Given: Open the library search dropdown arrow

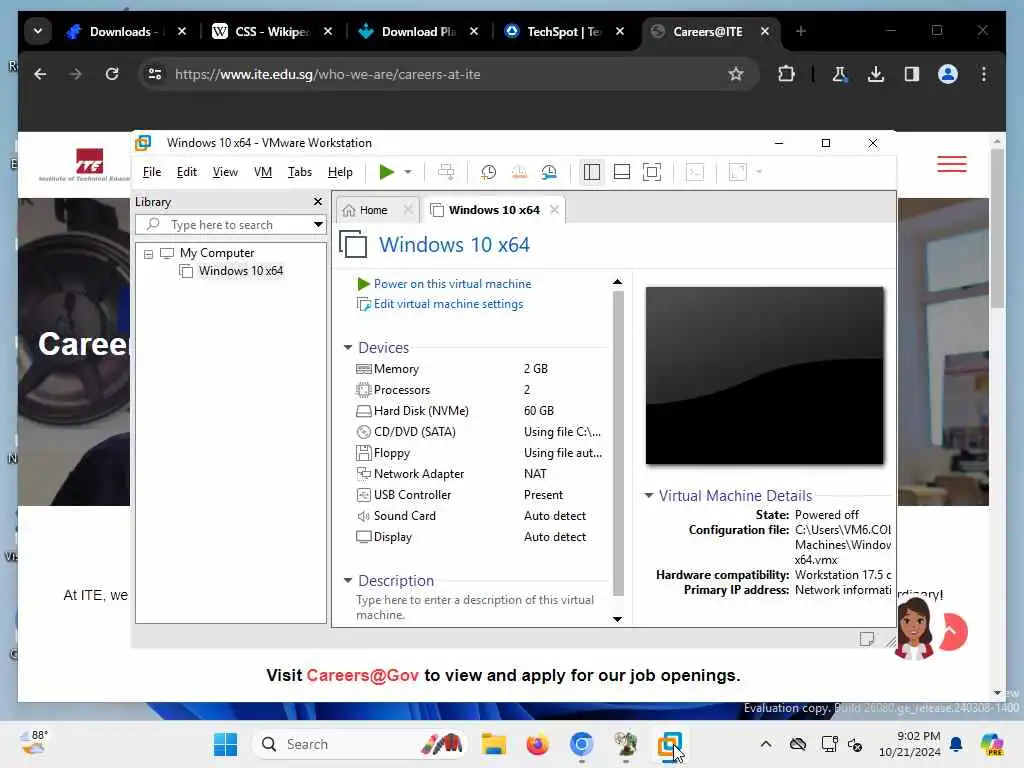Looking at the screenshot, I should point(318,225).
